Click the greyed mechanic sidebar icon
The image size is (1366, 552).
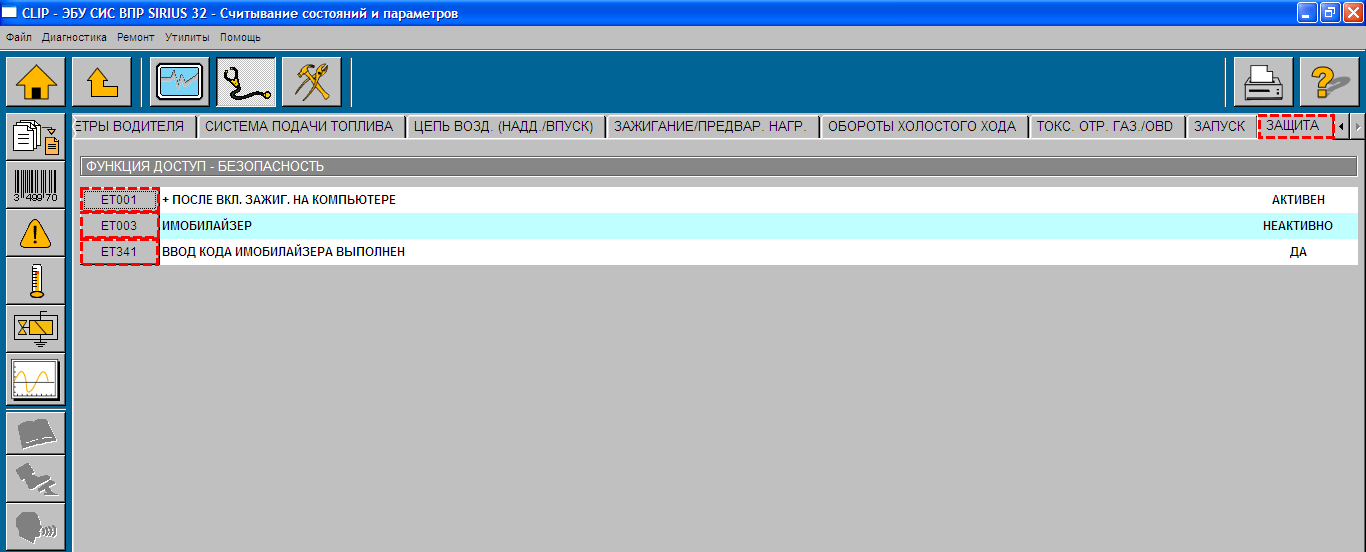[x=36, y=480]
